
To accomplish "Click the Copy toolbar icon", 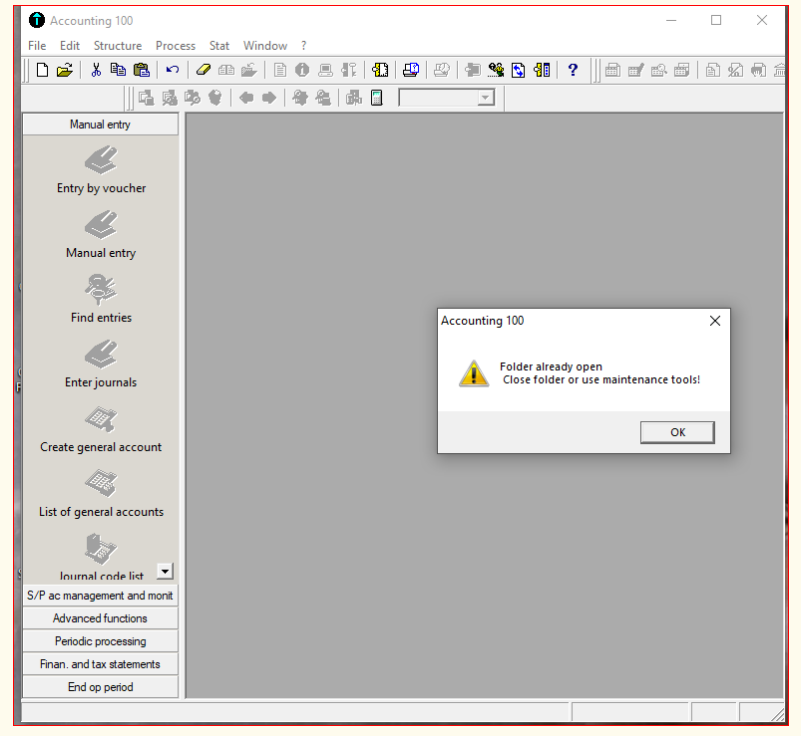I will tap(118, 70).
